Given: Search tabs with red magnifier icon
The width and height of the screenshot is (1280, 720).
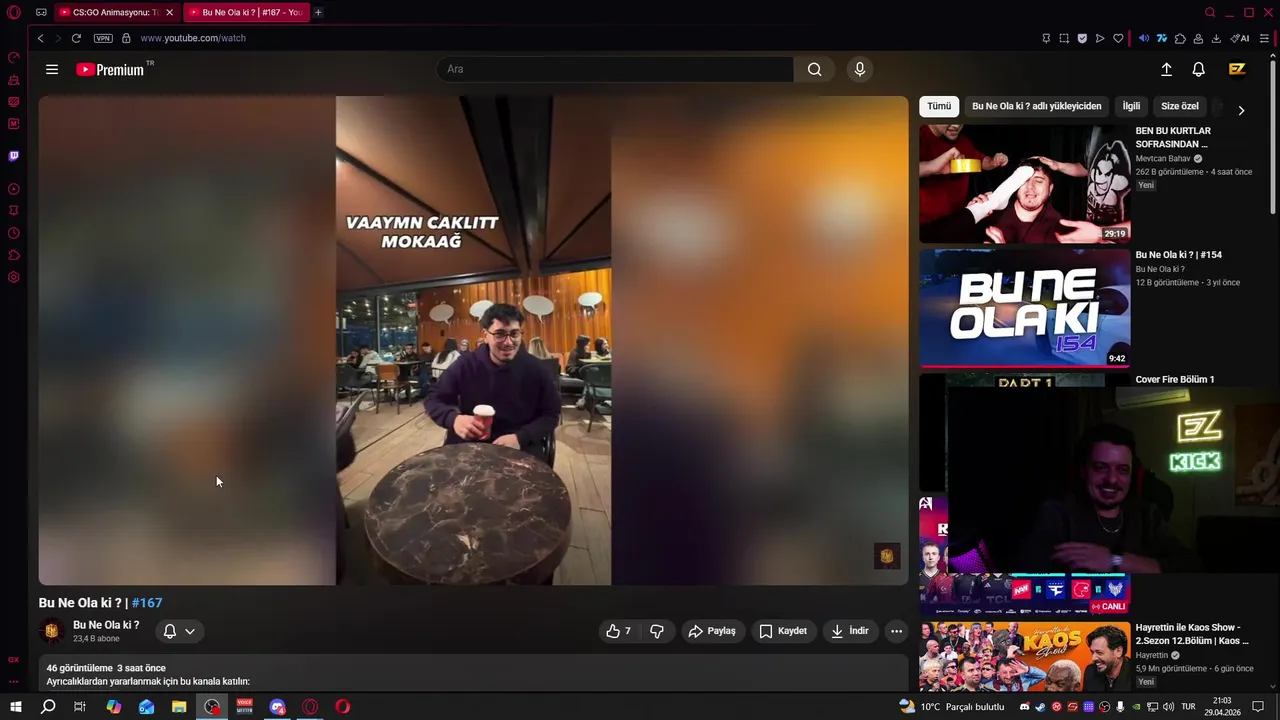Looking at the screenshot, I should 1210,12.
